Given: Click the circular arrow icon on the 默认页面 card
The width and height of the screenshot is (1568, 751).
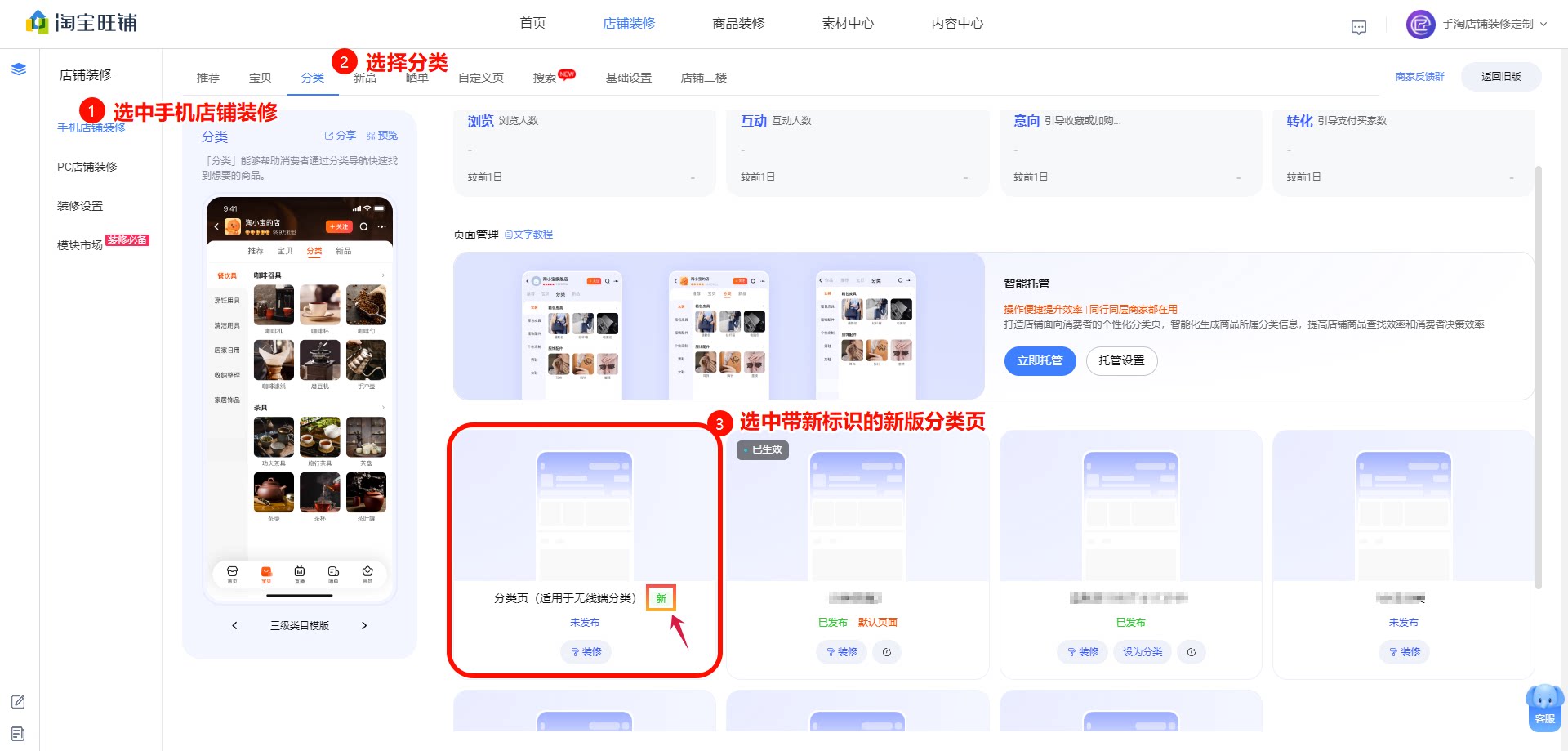Looking at the screenshot, I should click(x=887, y=652).
